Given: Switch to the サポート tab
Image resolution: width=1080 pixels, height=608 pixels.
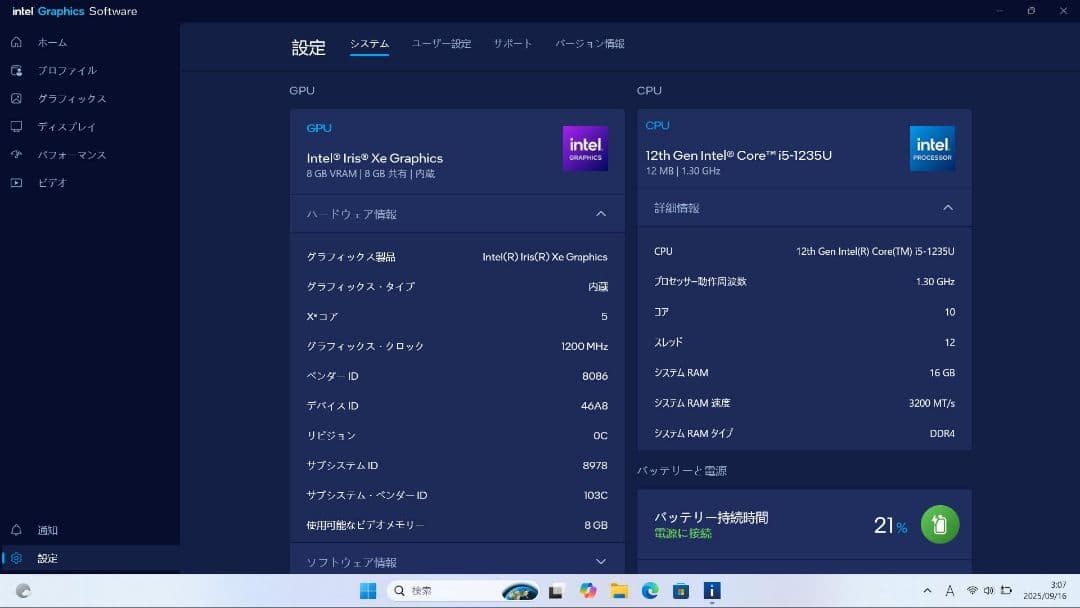Looking at the screenshot, I should pyautogui.click(x=512, y=44).
